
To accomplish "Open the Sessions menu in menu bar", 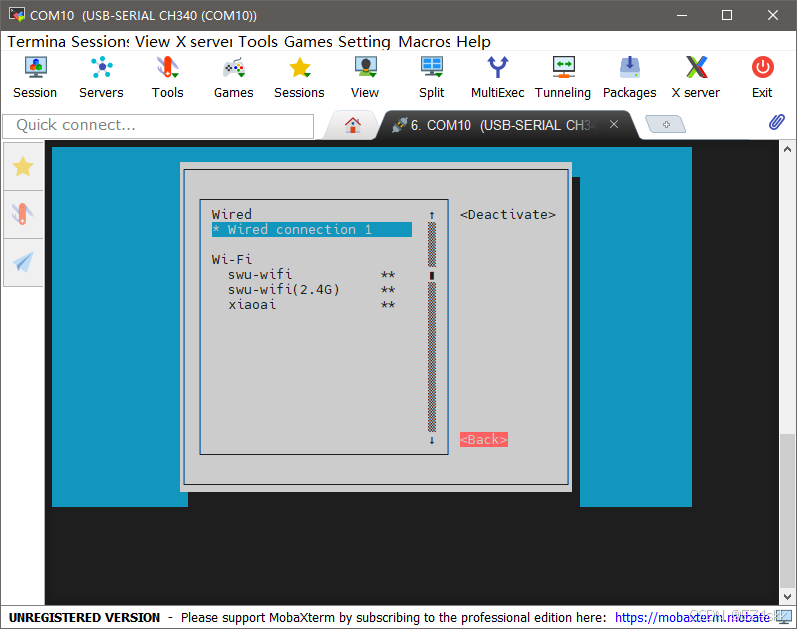I will (x=100, y=42).
